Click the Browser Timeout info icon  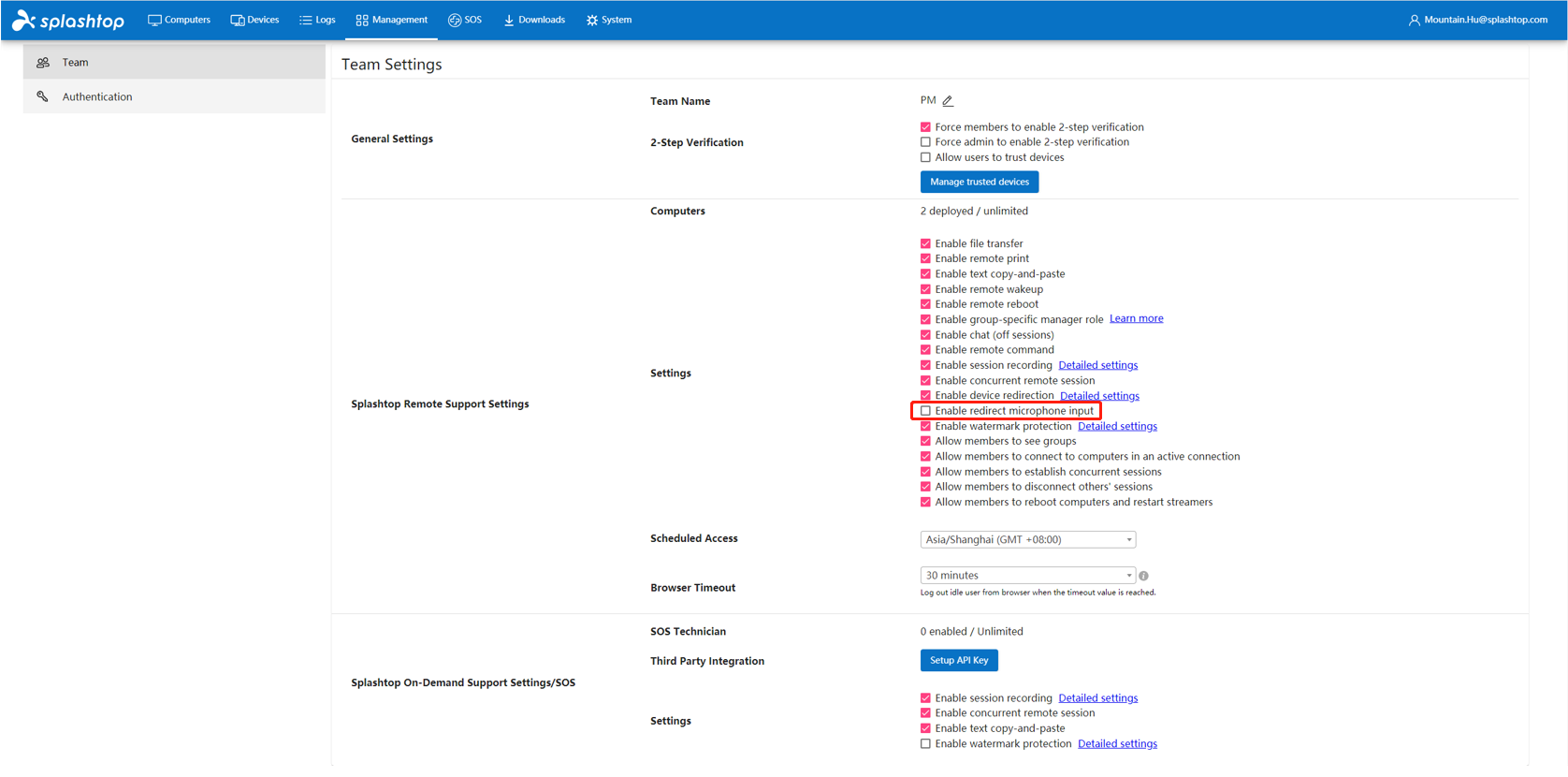tap(1143, 576)
